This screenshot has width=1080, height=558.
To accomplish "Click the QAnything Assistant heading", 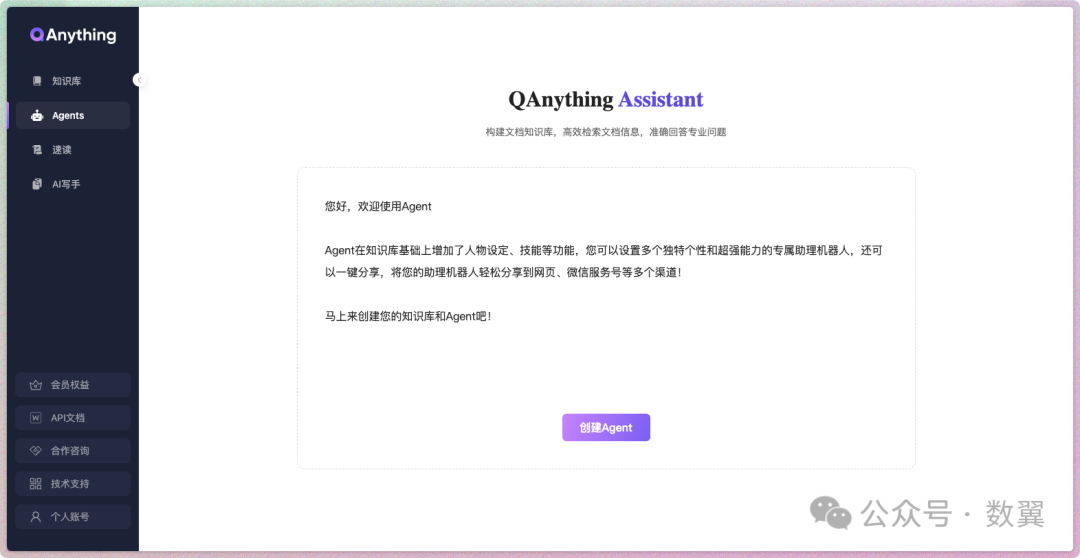I will click(x=606, y=100).
